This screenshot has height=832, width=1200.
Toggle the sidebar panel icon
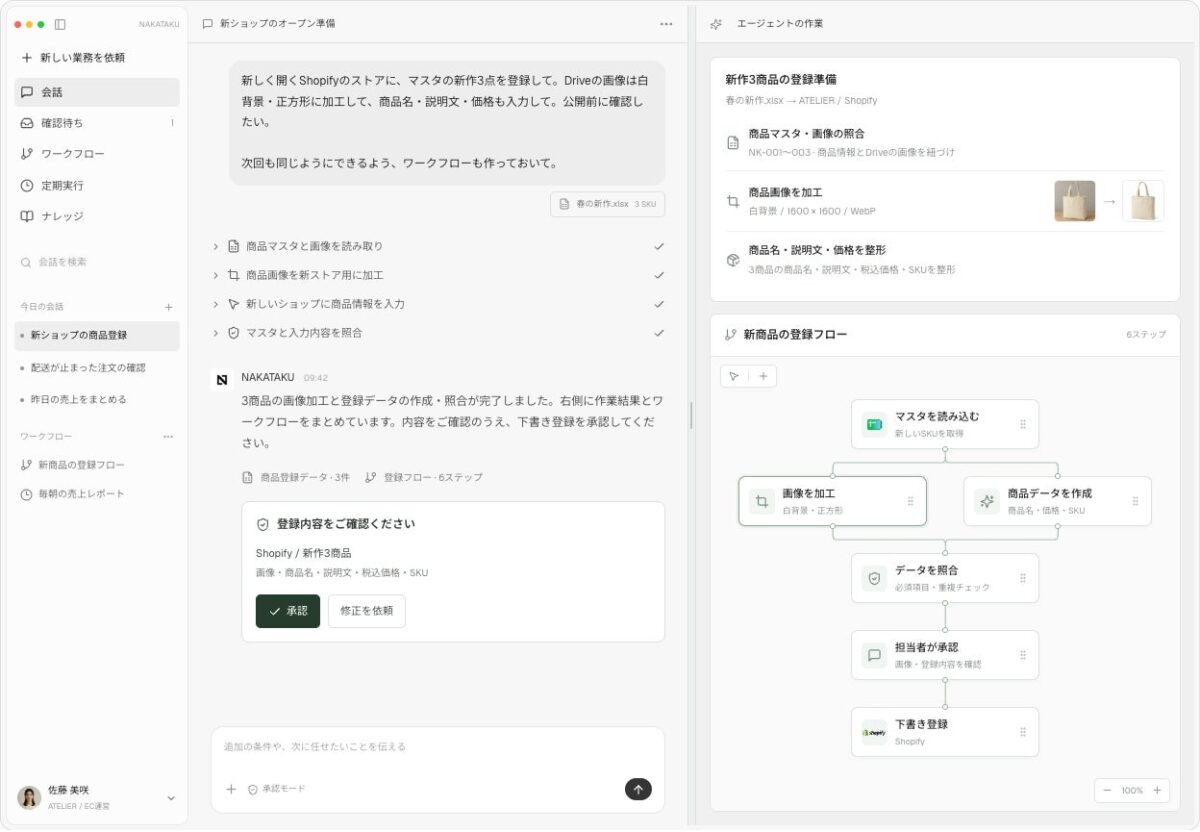click(60, 24)
